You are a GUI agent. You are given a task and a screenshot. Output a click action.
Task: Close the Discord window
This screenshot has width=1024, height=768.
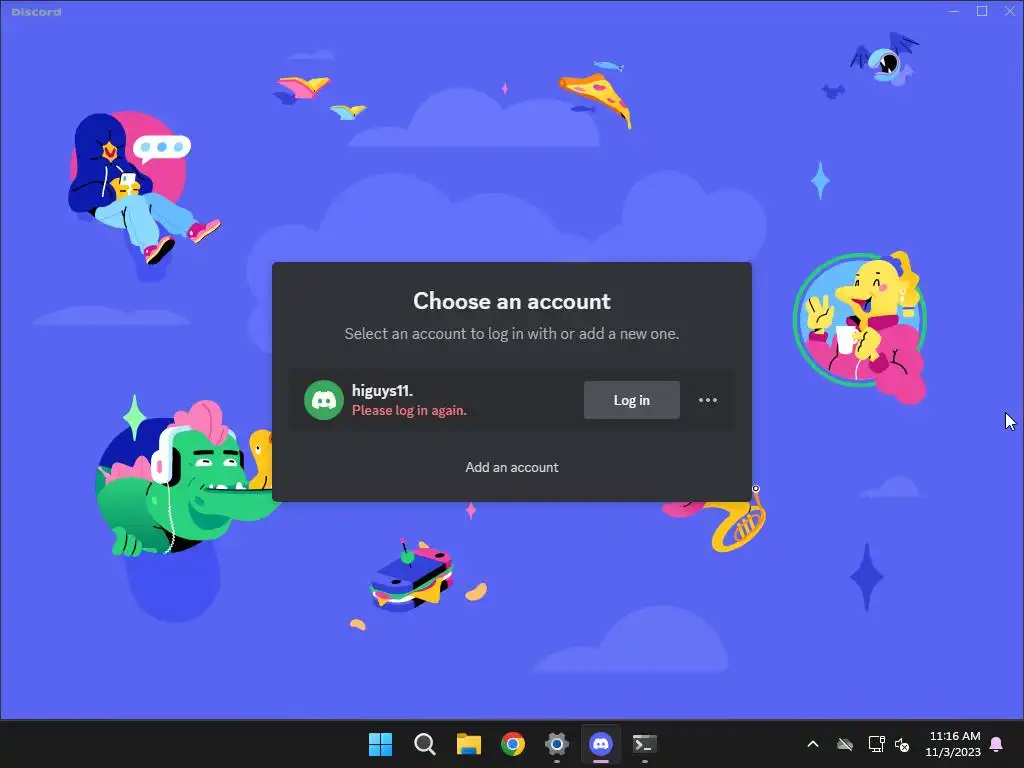[1009, 11]
